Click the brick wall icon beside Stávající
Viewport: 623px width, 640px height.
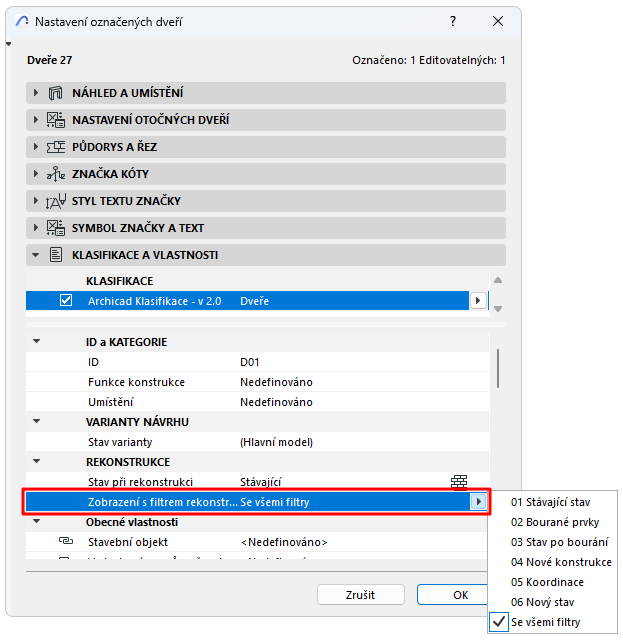click(x=459, y=482)
